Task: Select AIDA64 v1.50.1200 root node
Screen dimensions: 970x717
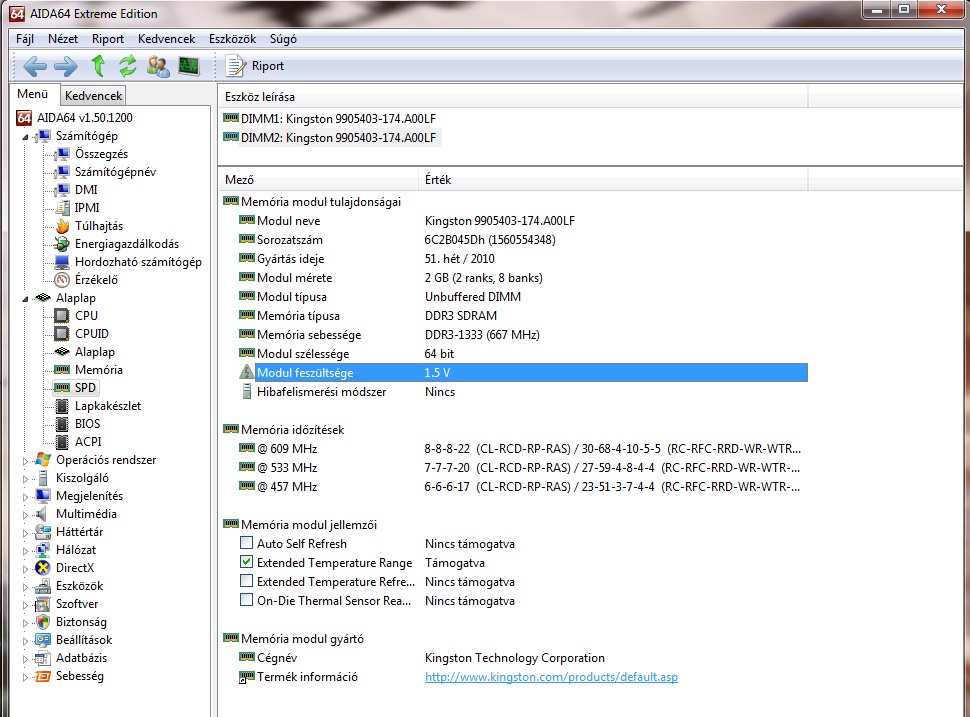Action: 85,118
